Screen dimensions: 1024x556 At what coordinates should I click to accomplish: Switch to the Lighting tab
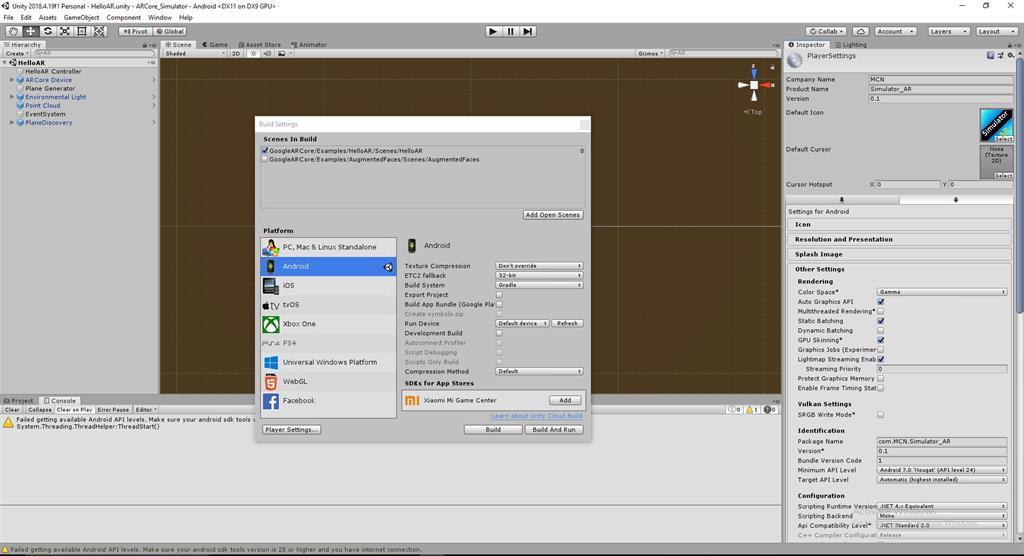tap(851, 44)
